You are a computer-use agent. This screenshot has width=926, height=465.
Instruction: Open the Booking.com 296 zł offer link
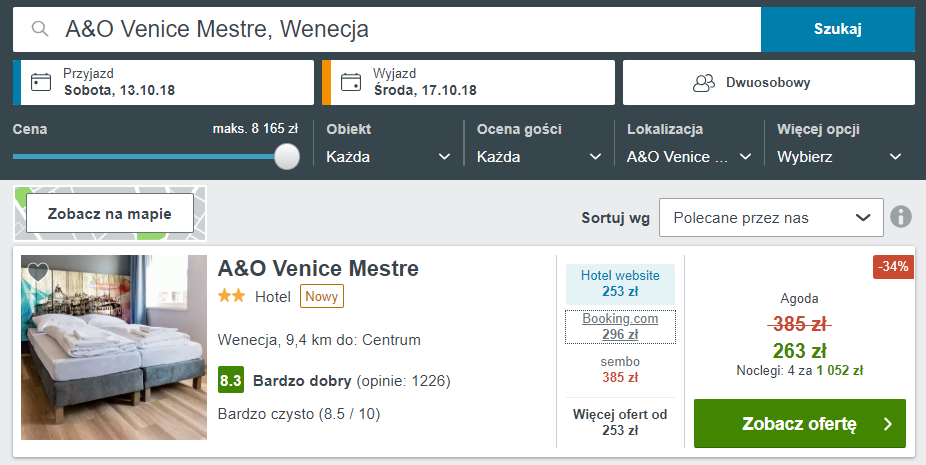coord(620,326)
